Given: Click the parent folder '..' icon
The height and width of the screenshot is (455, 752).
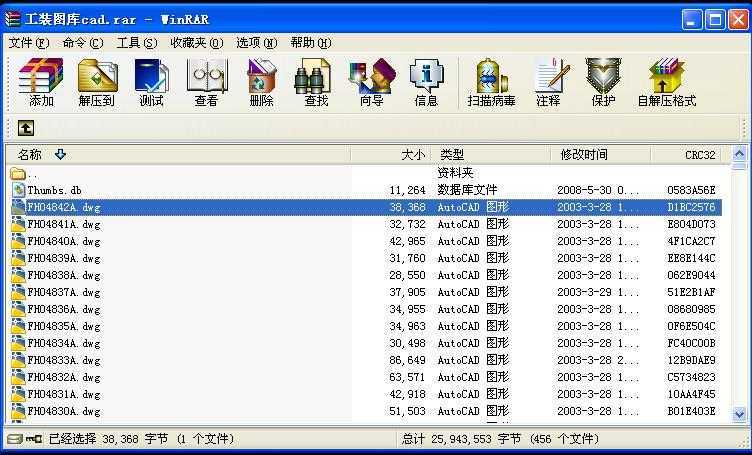Looking at the screenshot, I should tap(18, 173).
